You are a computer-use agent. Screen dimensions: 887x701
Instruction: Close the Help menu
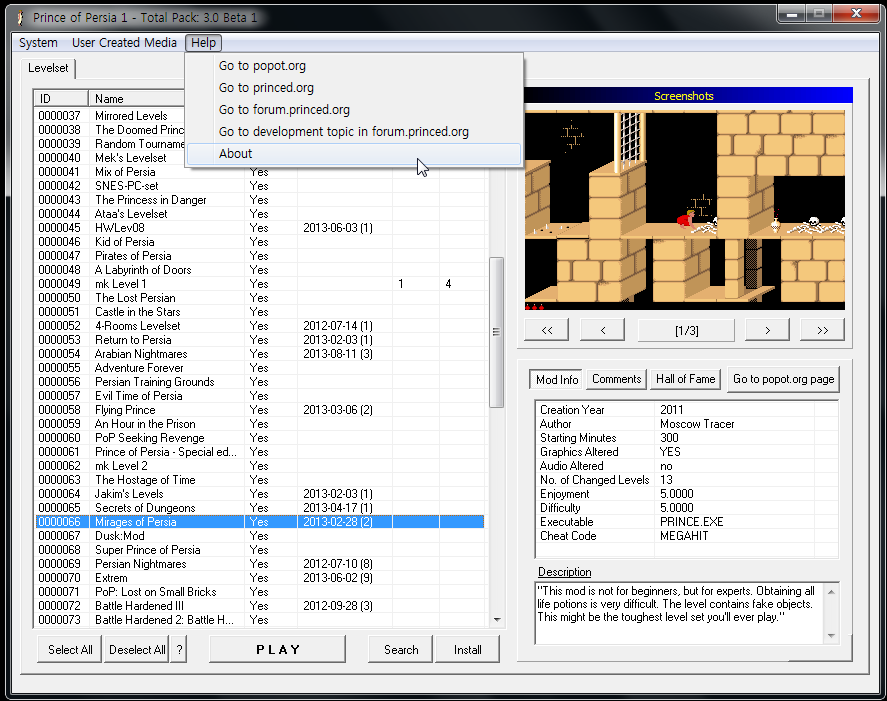203,43
